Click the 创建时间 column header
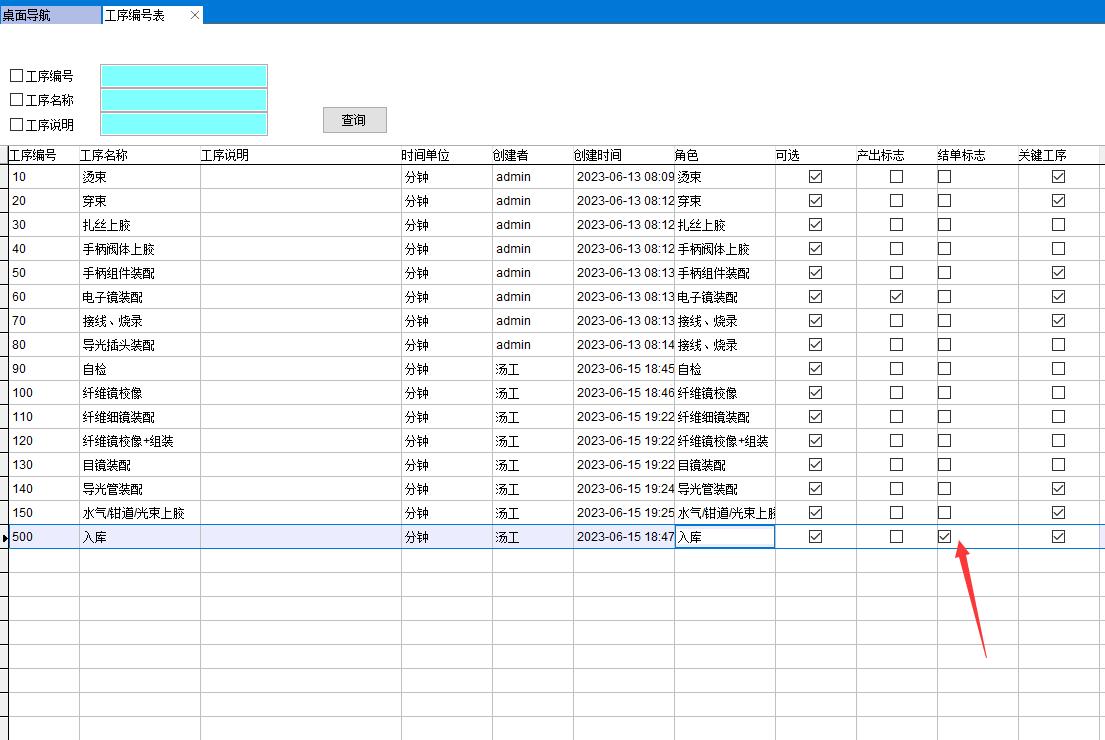Image resolution: width=1105 pixels, height=740 pixels. point(598,156)
